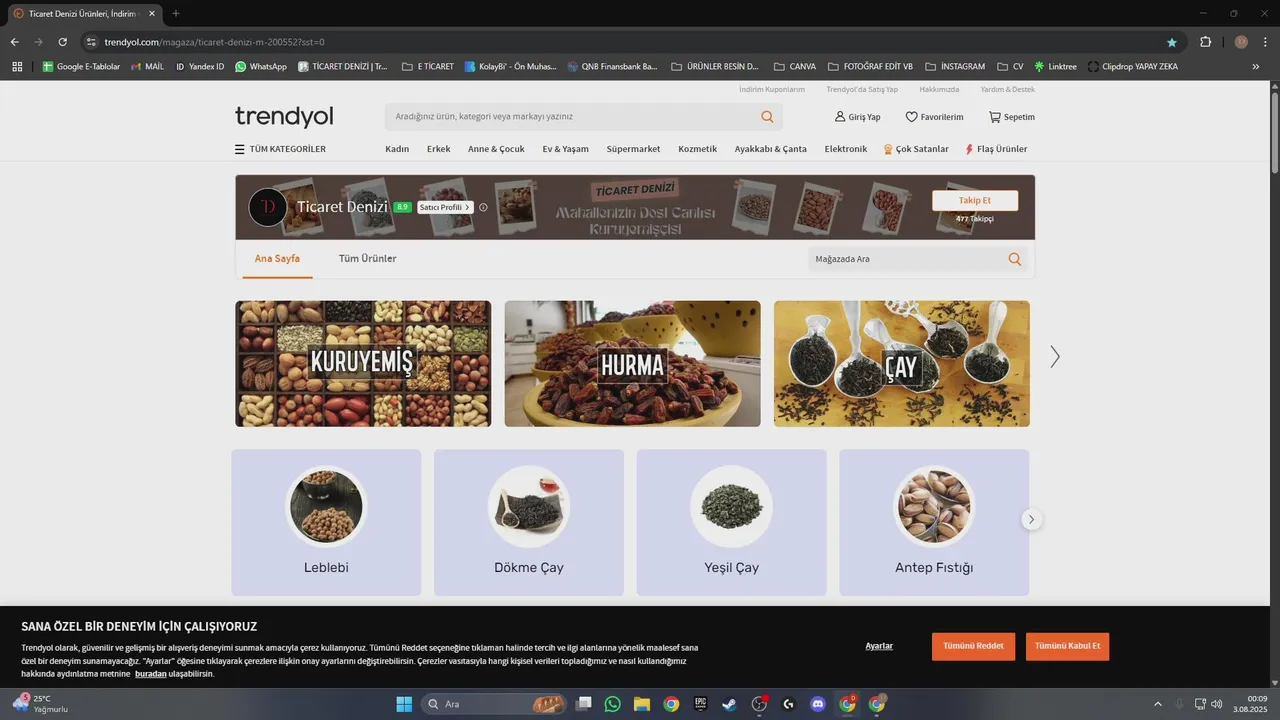Open the KURUYEMİŞ banner
The image size is (1280, 720).
coord(363,364)
